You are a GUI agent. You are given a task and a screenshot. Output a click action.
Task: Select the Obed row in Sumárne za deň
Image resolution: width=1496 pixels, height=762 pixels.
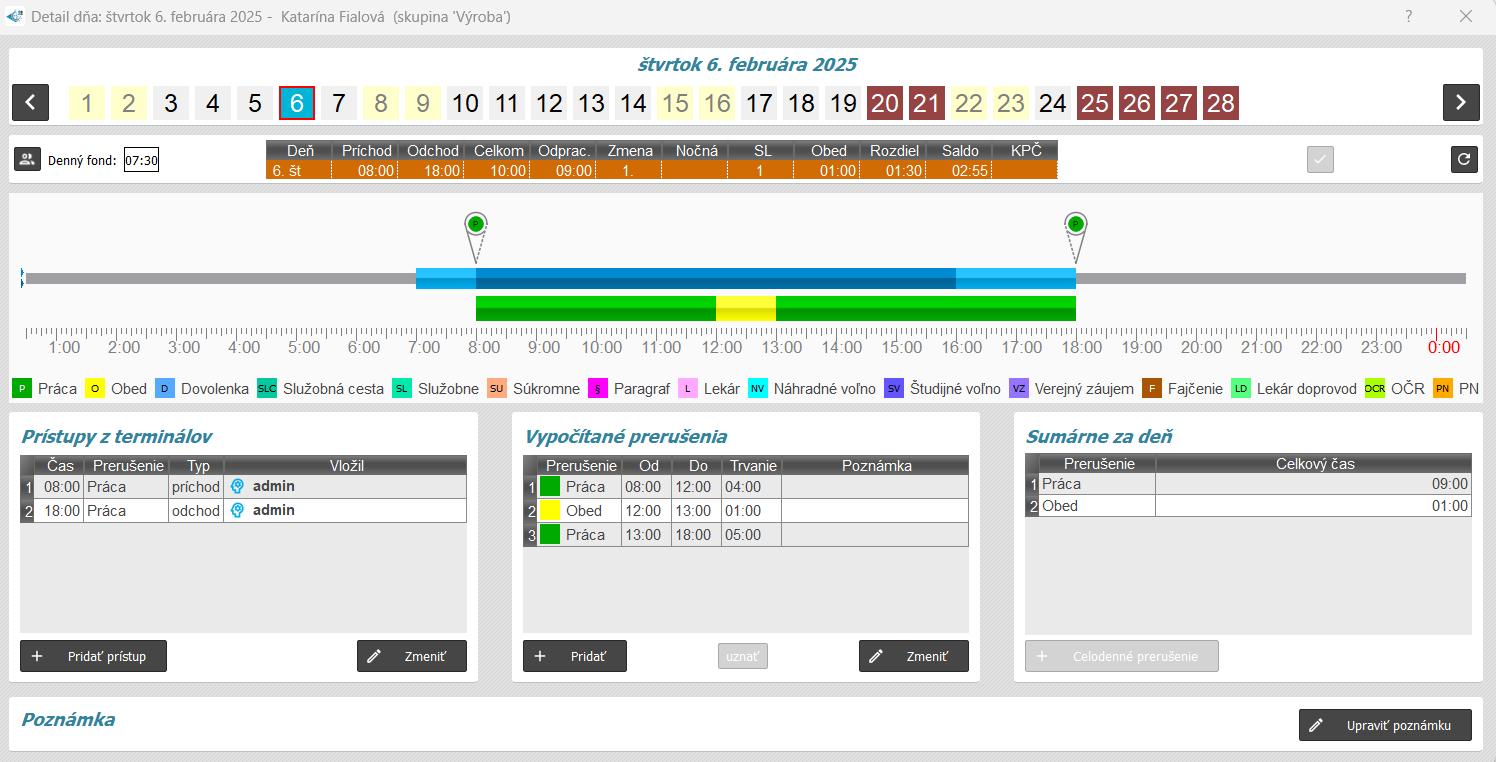1248,506
